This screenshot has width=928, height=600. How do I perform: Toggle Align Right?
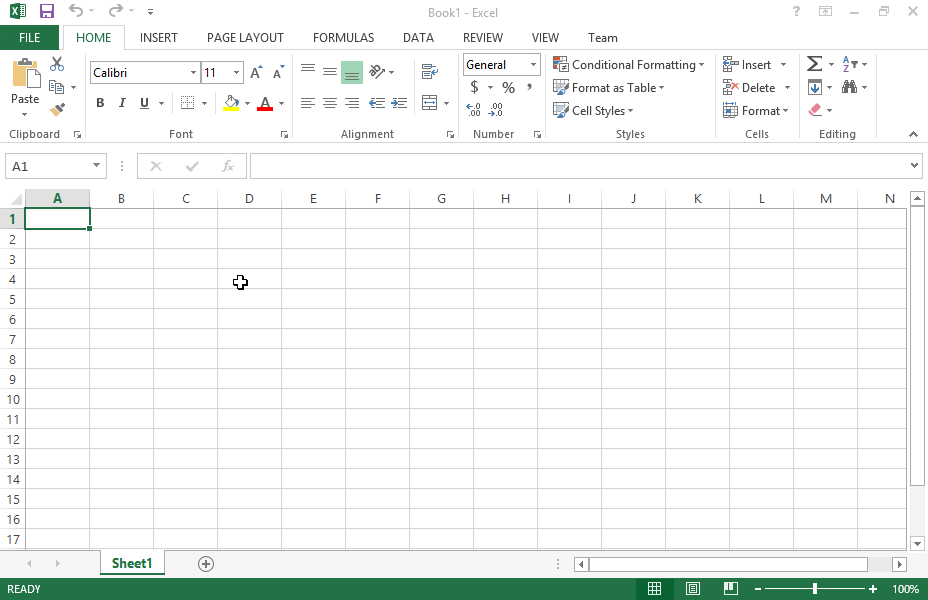pos(352,103)
